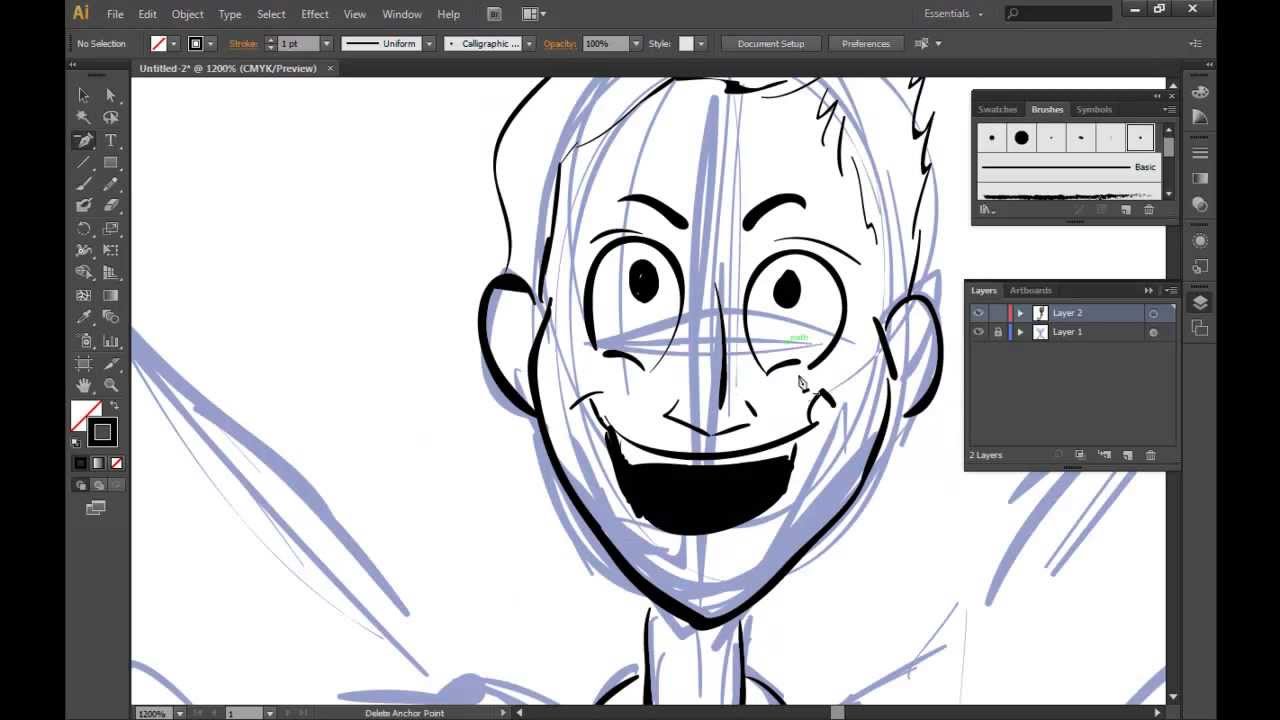The width and height of the screenshot is (1280, 720).
Task: Select the Type tool
Action: pyautogui.click(x=112, y=140)
